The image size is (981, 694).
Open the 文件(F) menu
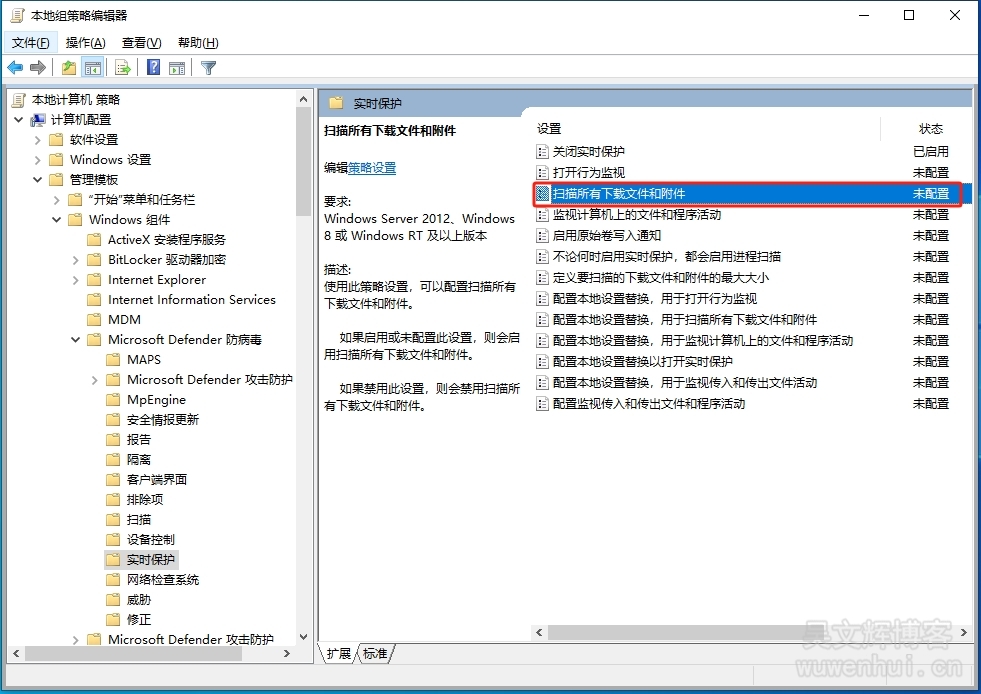point(30,43)
